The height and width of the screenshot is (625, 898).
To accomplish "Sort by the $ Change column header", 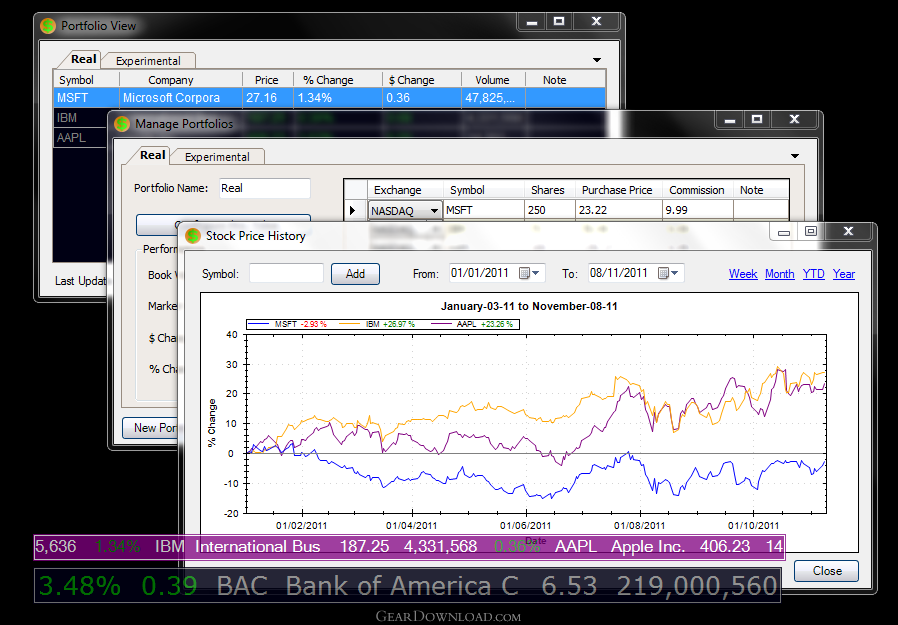I will [x=422, y=80].
